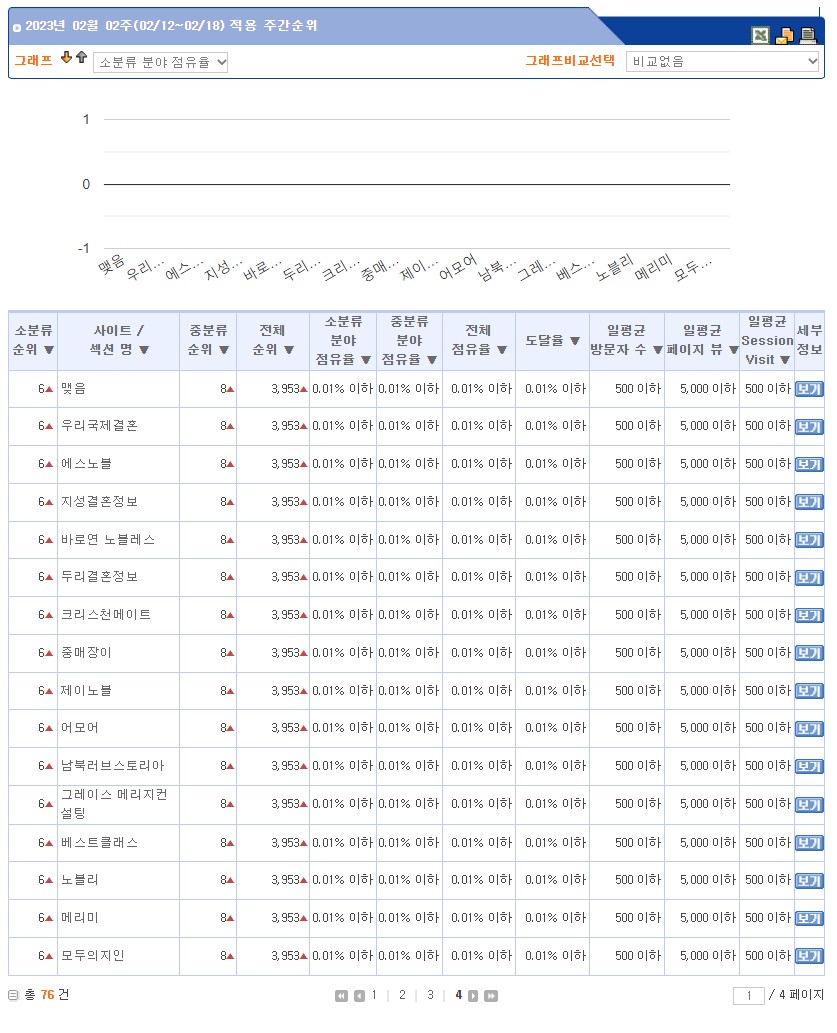Sort by 사이트 / 섹션 명 header

[x=119, y=340]
